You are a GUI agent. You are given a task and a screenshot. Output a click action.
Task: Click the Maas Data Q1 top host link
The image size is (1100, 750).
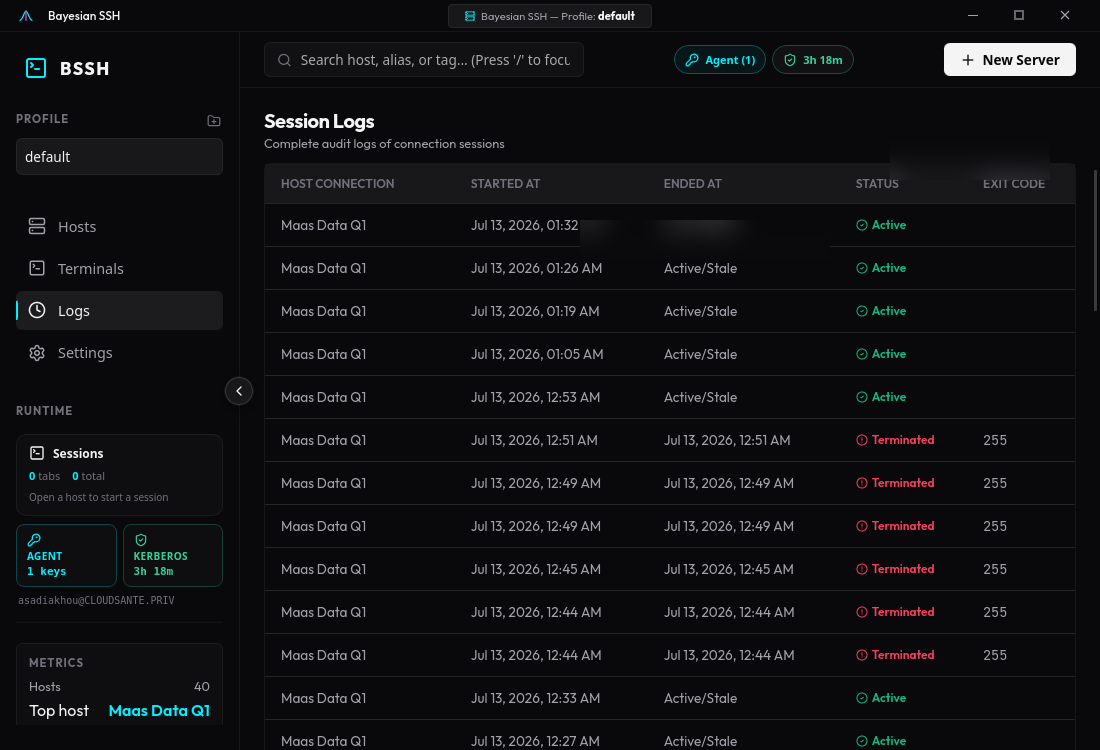[x=159, y=711]
